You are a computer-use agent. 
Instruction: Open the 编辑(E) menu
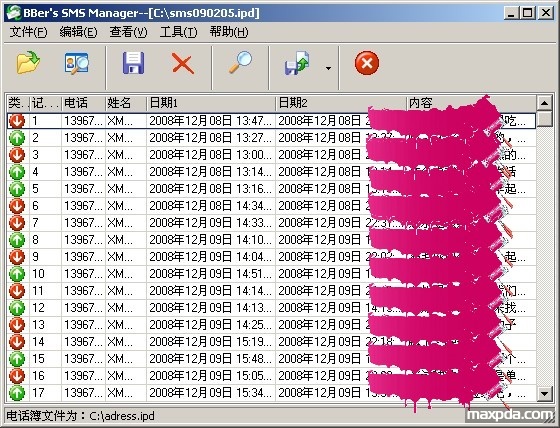tap(78, 32)
